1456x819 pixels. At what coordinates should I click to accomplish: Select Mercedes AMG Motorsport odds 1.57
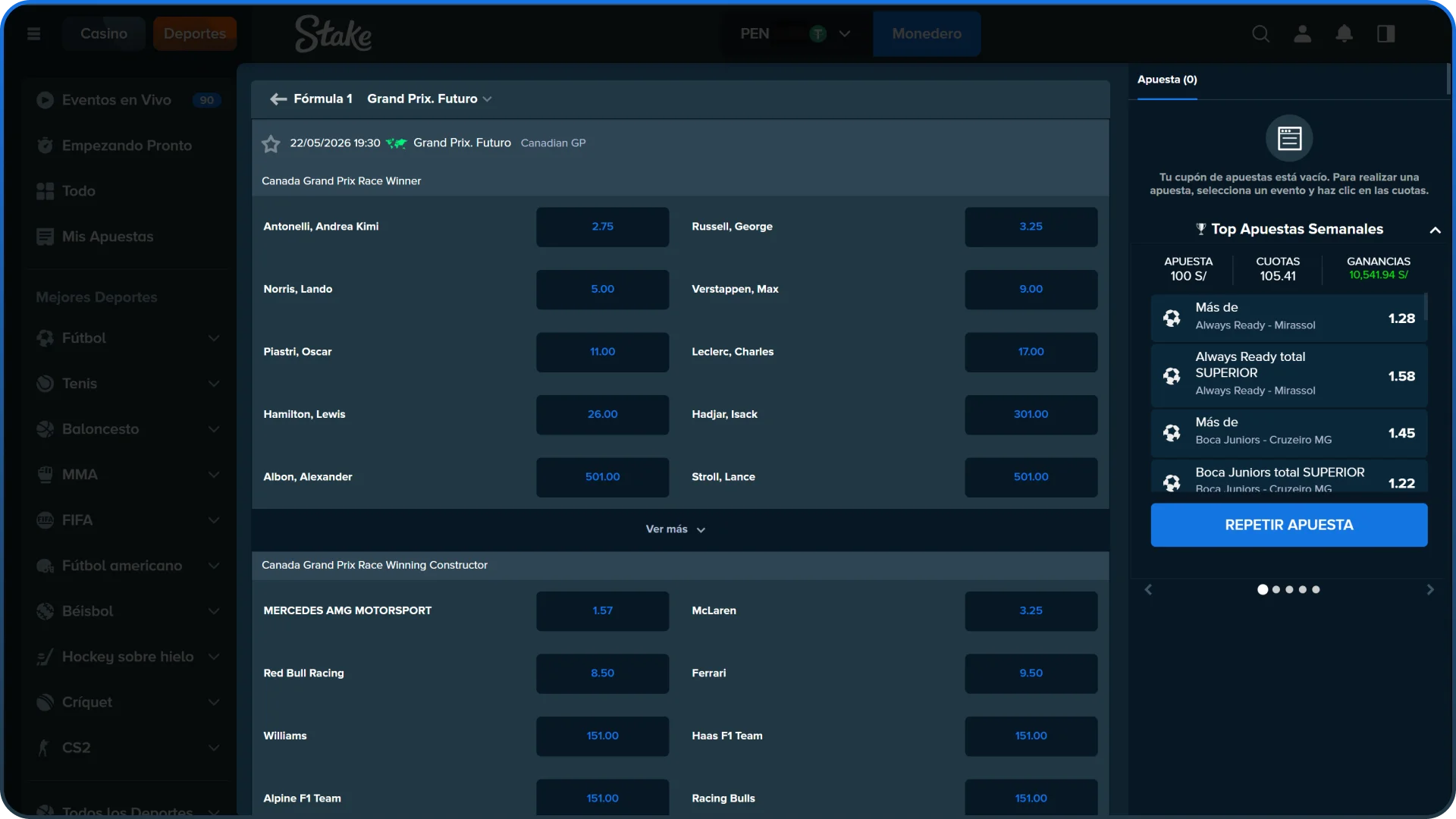(602, 611)
